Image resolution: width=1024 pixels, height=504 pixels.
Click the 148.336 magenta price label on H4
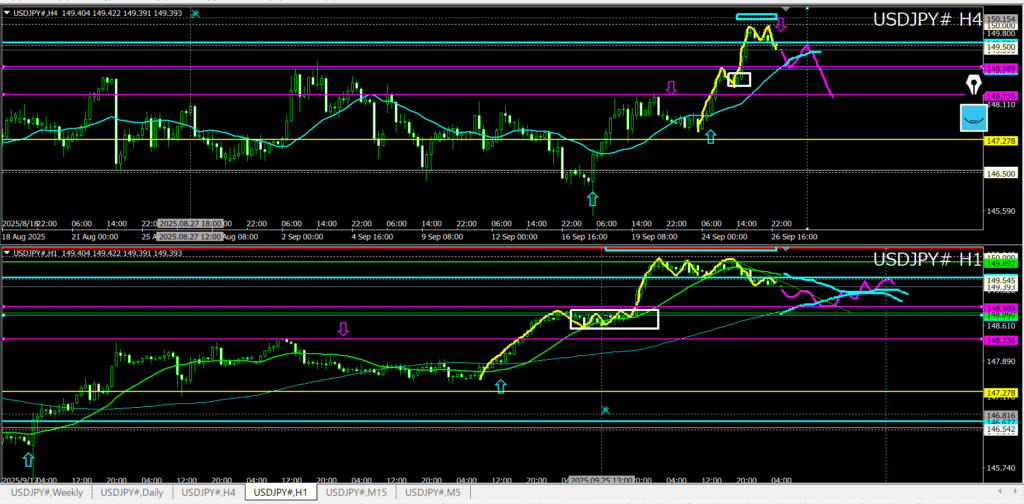tap(1001, 96)
